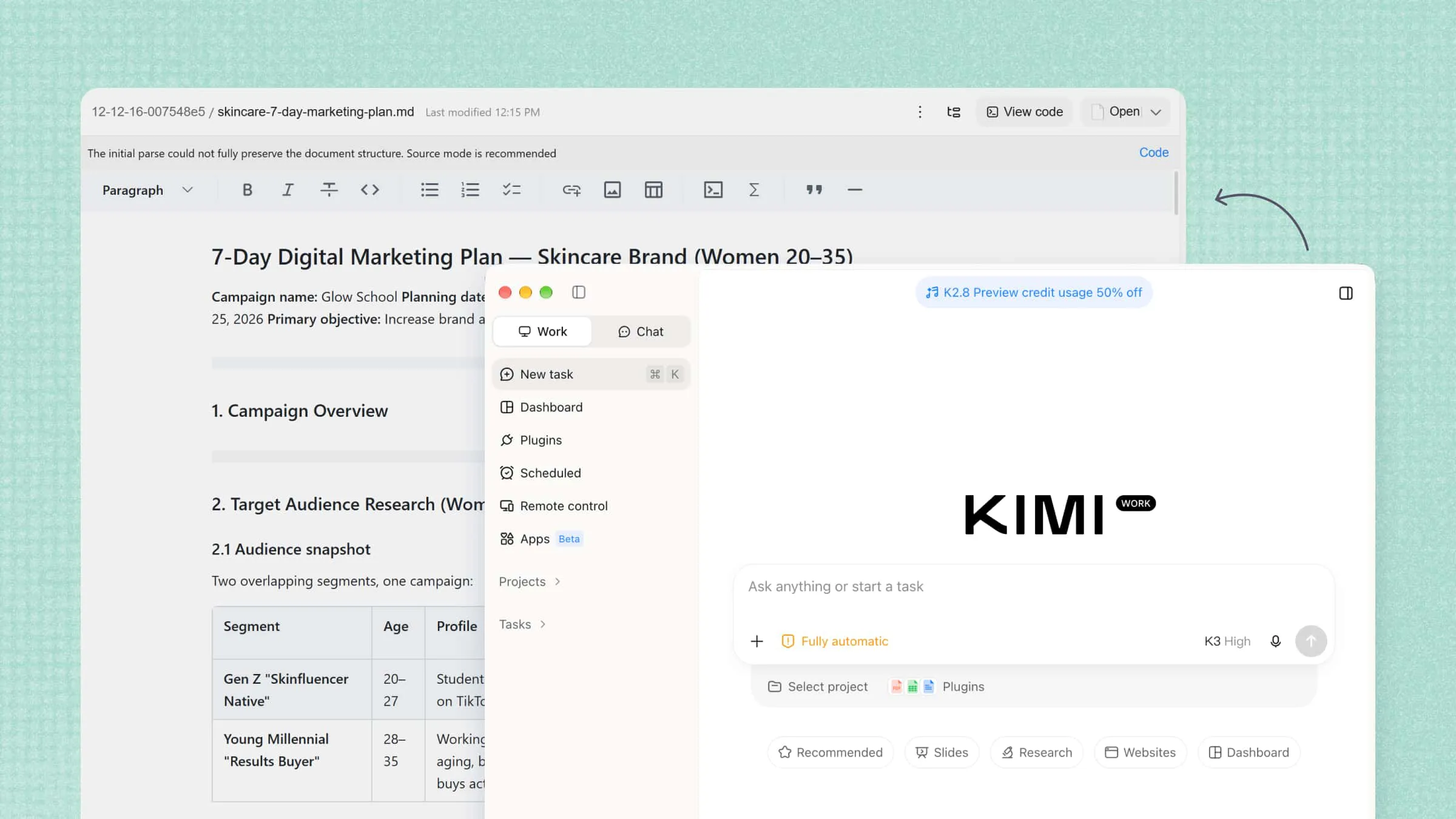Viewport: 1456px width, 819px height.
Task: Insert a code block
Action: [713, 190]
